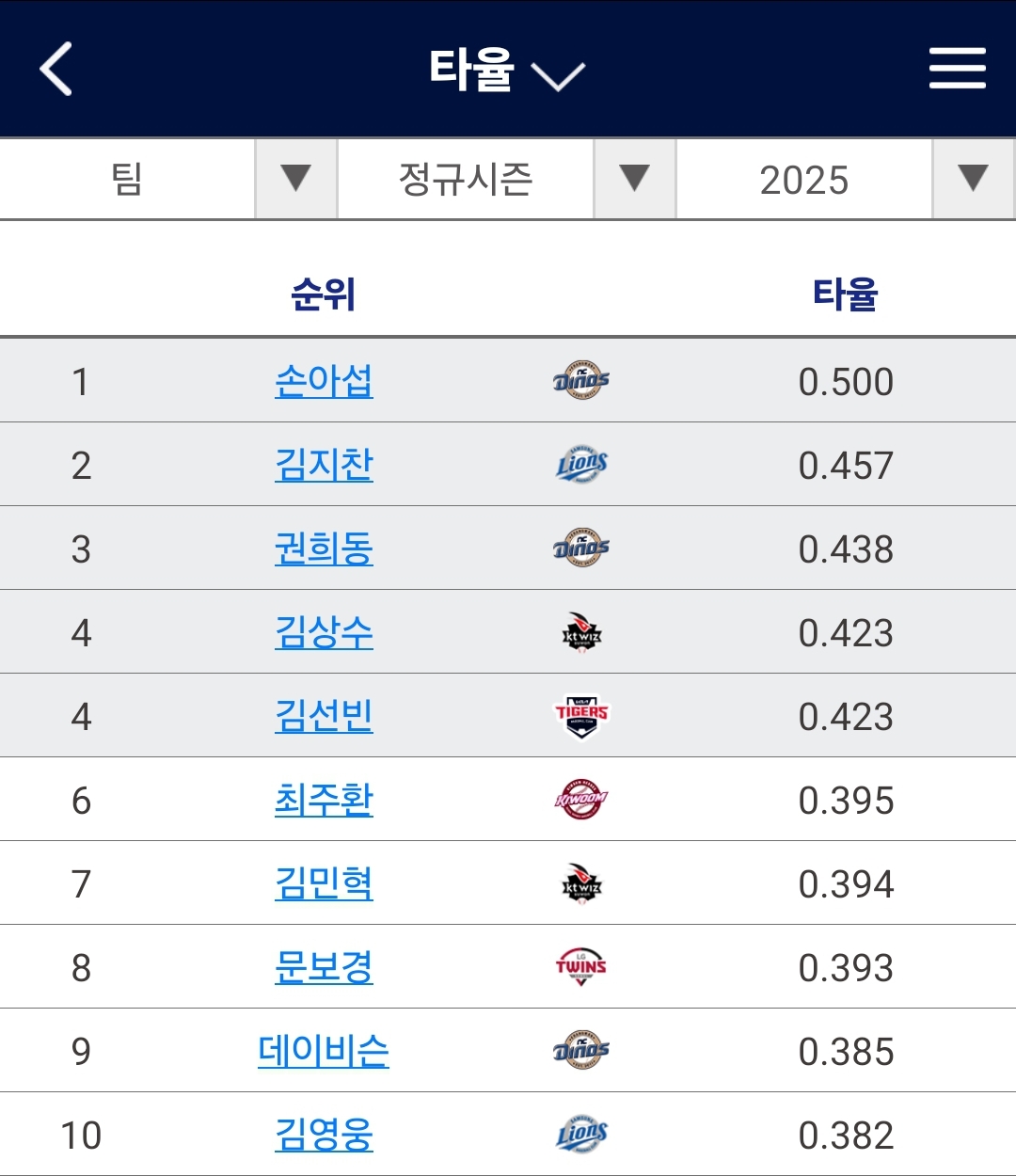Click Lions logo beside 김지찬
Image resolution: width=1016 pixels, height=1176 pixels.
pos(581,464)
